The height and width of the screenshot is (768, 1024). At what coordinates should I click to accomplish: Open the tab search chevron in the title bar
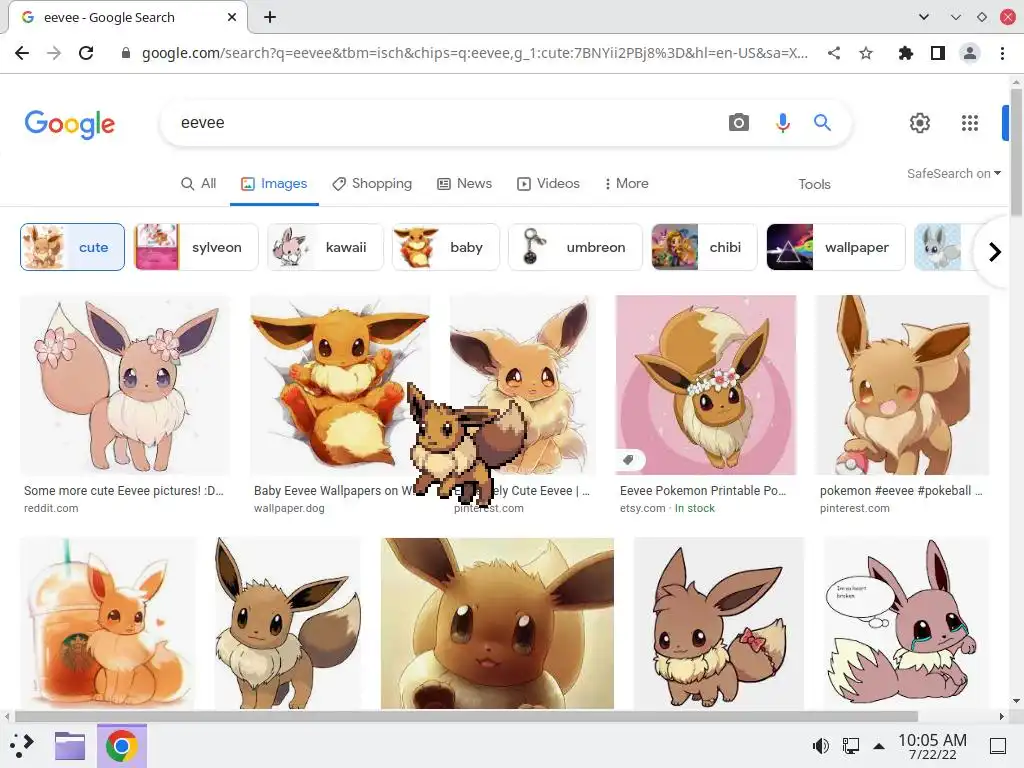click(923, 17)
